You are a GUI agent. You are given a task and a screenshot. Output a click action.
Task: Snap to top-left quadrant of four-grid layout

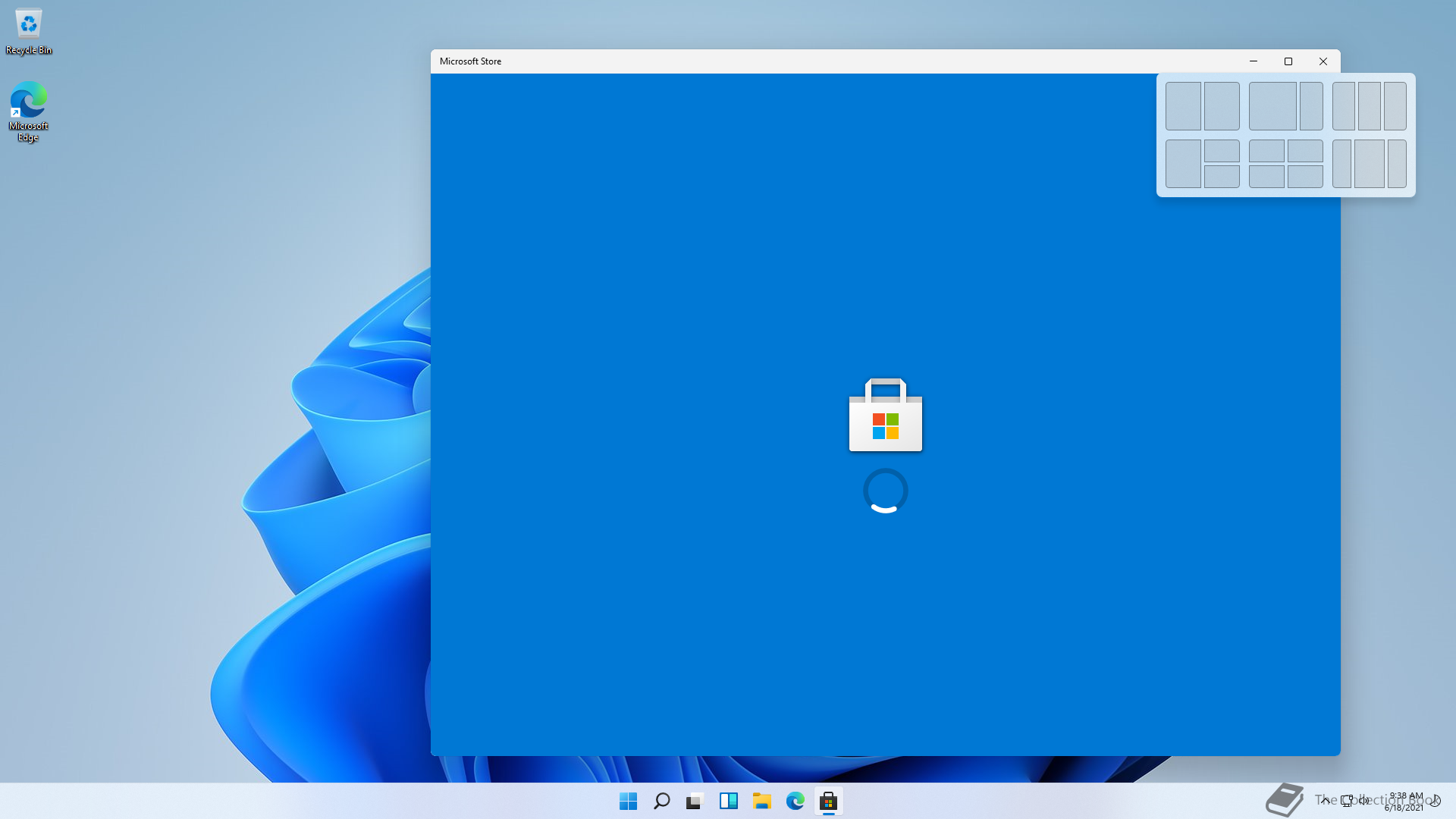tap(1266, 151)
